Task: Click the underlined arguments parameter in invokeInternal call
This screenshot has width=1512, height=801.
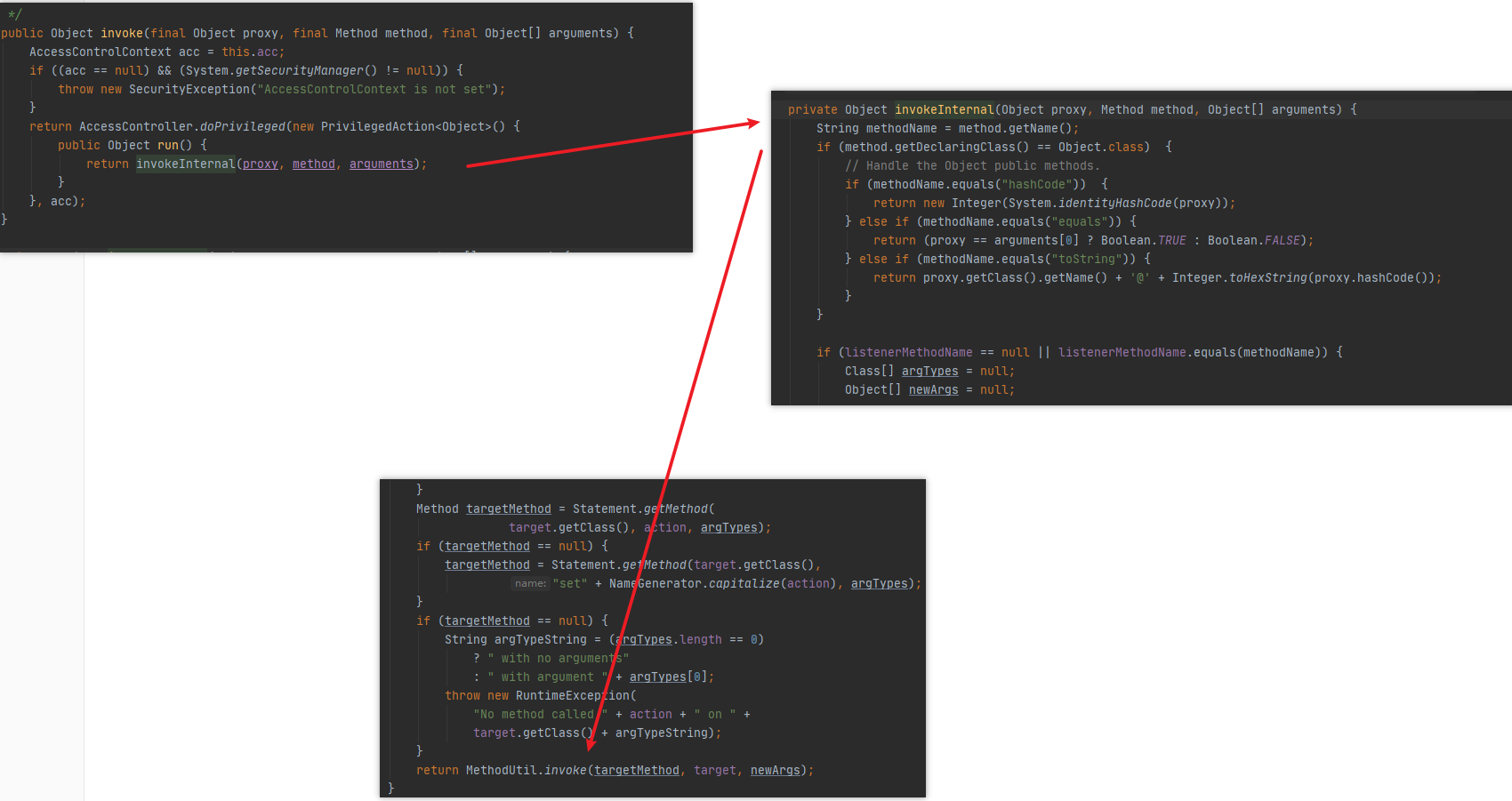Action: 381,164
